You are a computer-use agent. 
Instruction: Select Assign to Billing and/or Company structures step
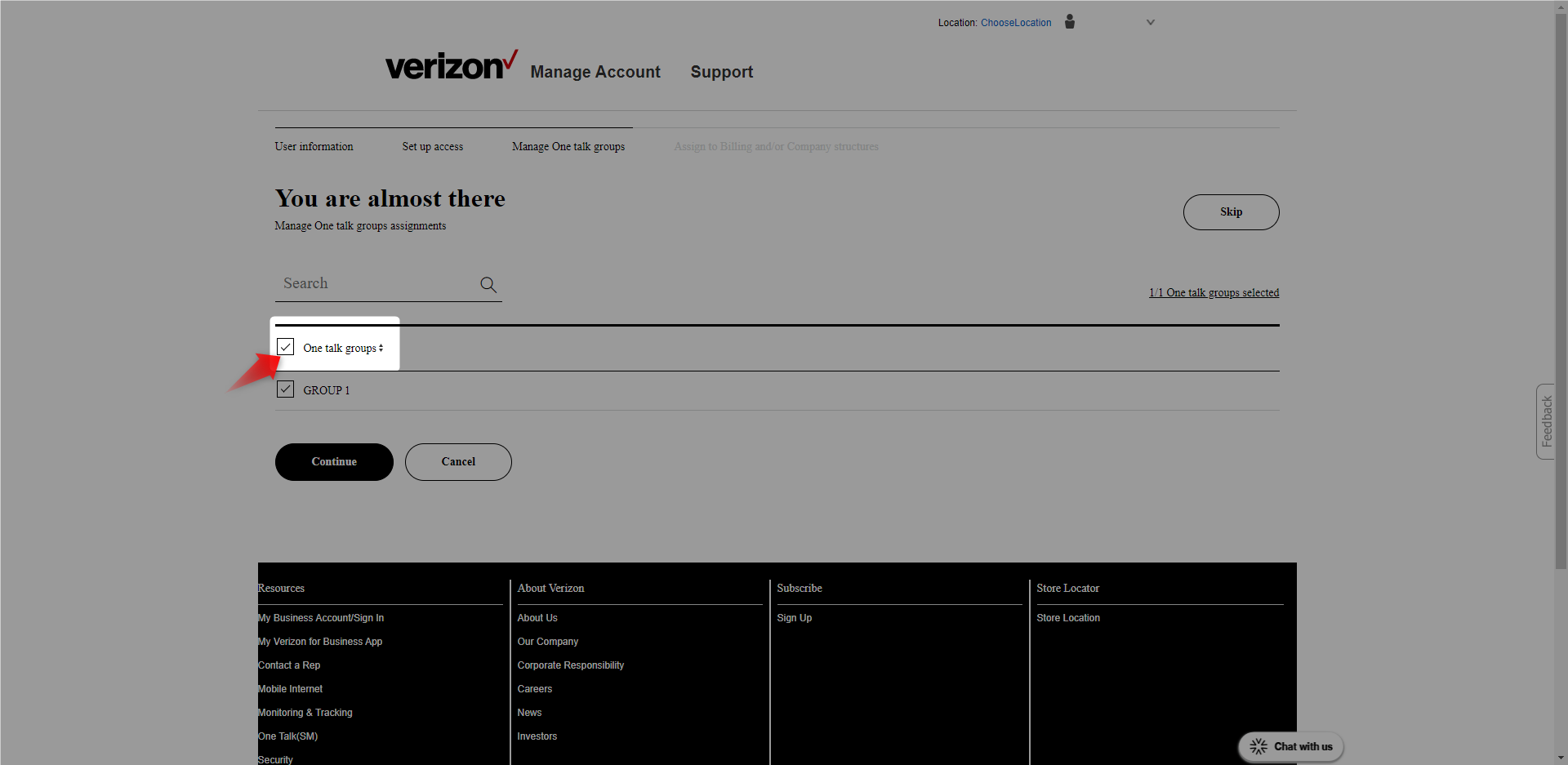777,147
